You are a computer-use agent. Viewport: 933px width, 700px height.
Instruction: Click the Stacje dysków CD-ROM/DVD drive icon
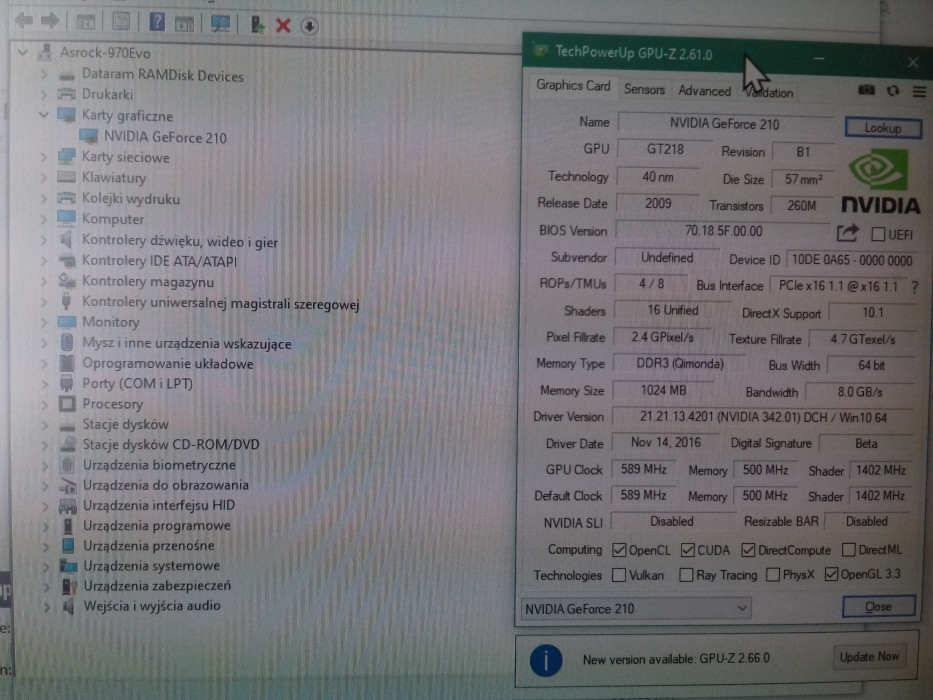68,444
